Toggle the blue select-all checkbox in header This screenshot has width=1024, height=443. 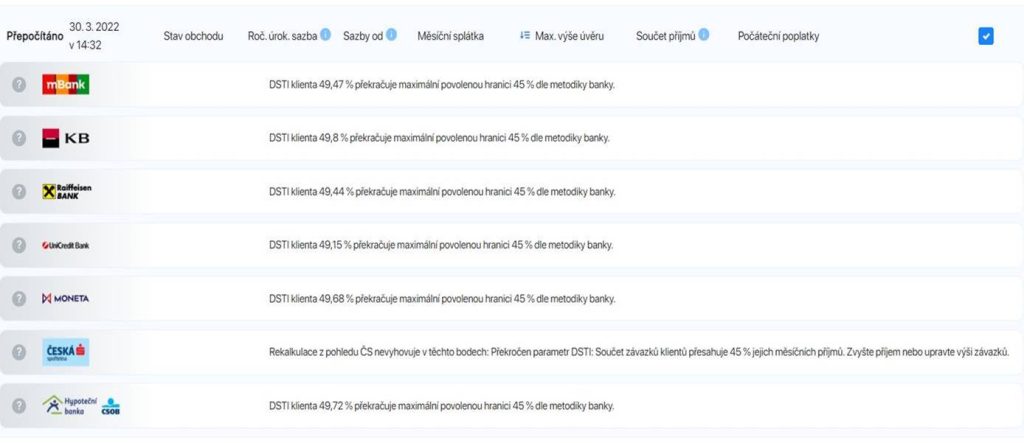coord(985,37)
